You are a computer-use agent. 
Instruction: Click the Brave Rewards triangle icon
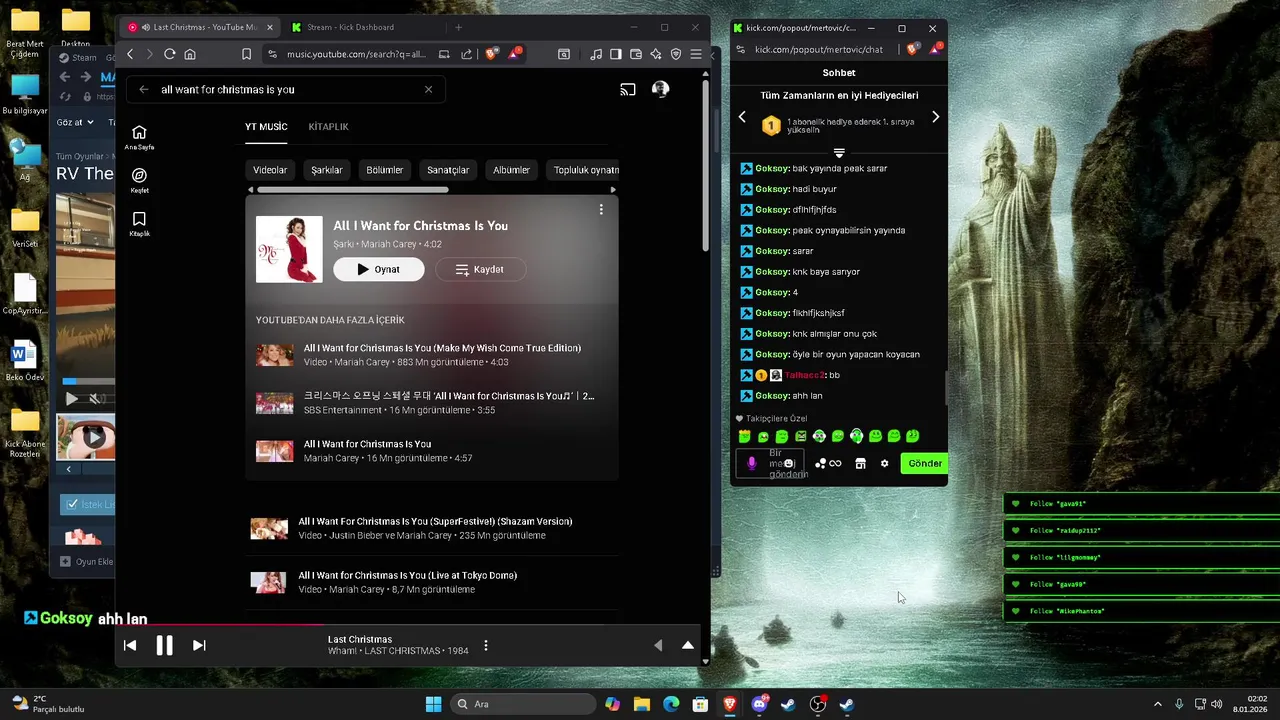coord(514,53)
